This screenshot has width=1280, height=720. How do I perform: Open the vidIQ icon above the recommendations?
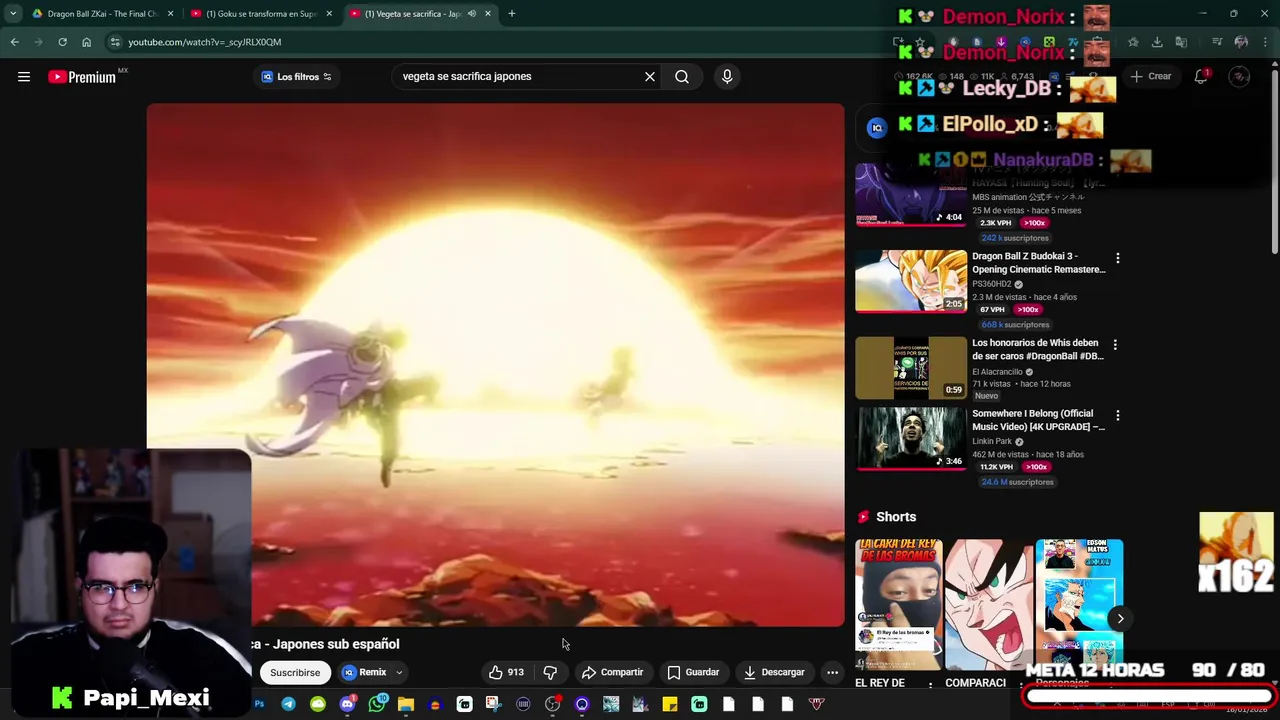pyautogui.click(x=876, y=127)
